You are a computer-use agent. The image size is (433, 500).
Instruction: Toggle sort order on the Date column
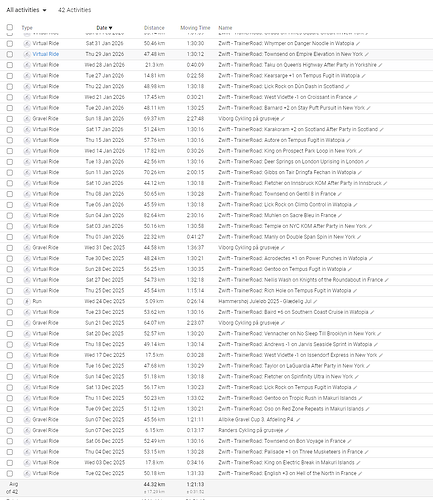click(104, 28)
